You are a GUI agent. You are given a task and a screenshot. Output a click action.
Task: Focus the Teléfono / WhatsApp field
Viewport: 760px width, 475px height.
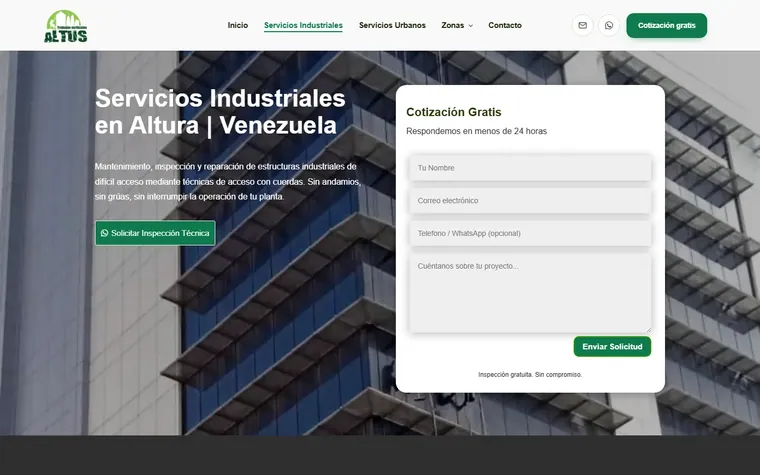click(x=530, y=233)
